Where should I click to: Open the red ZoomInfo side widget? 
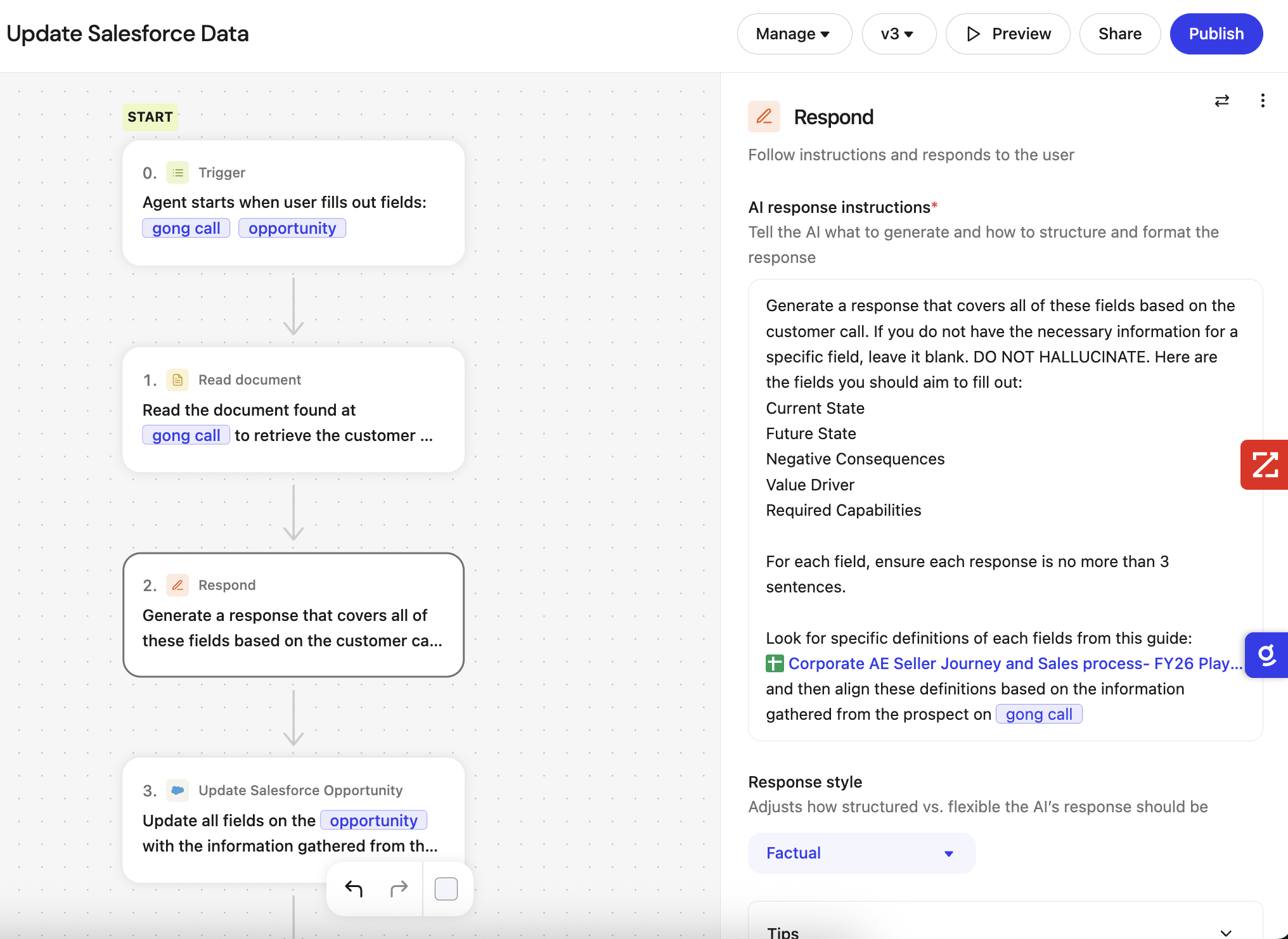coord(1264,464)
